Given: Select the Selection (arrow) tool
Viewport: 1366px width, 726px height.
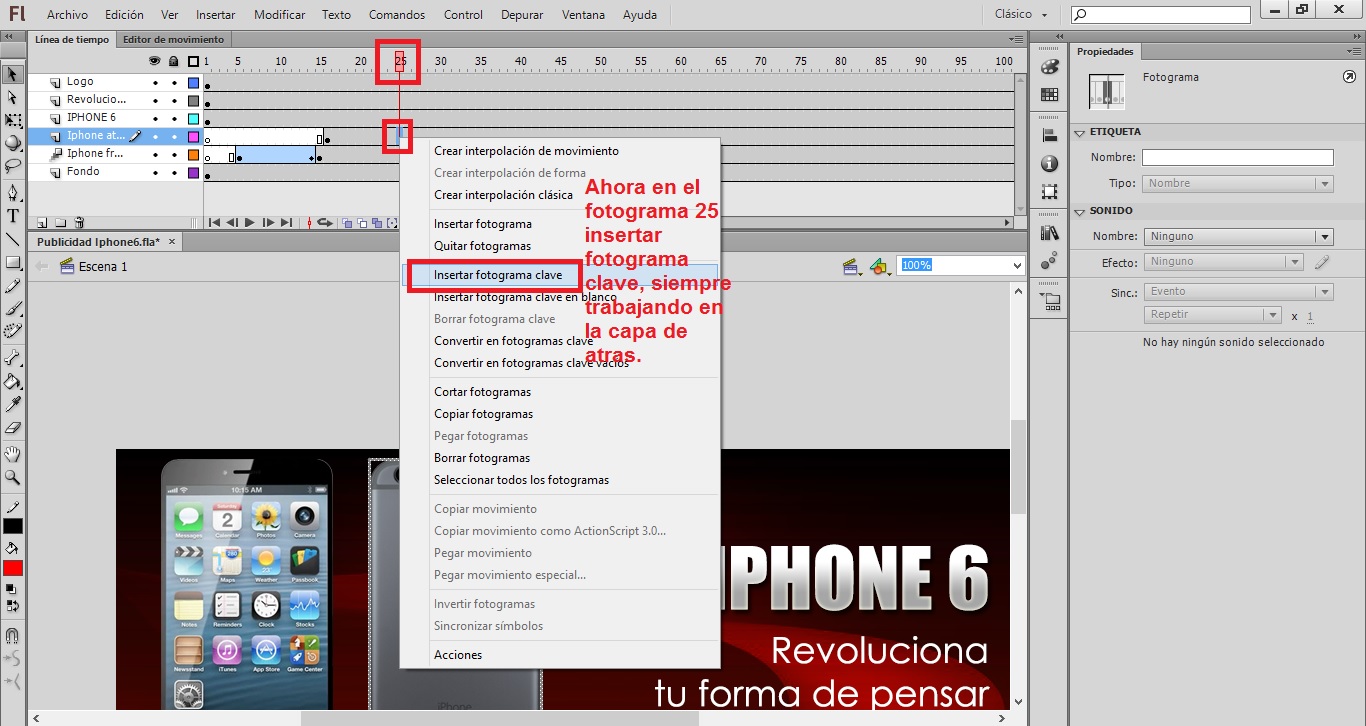Looking at the screenshot, I should coord(13,74).
